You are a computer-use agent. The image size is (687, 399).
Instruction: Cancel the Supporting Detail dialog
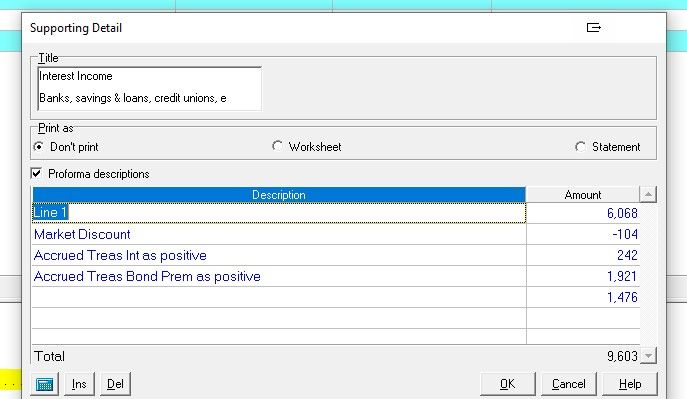[569, 384]
